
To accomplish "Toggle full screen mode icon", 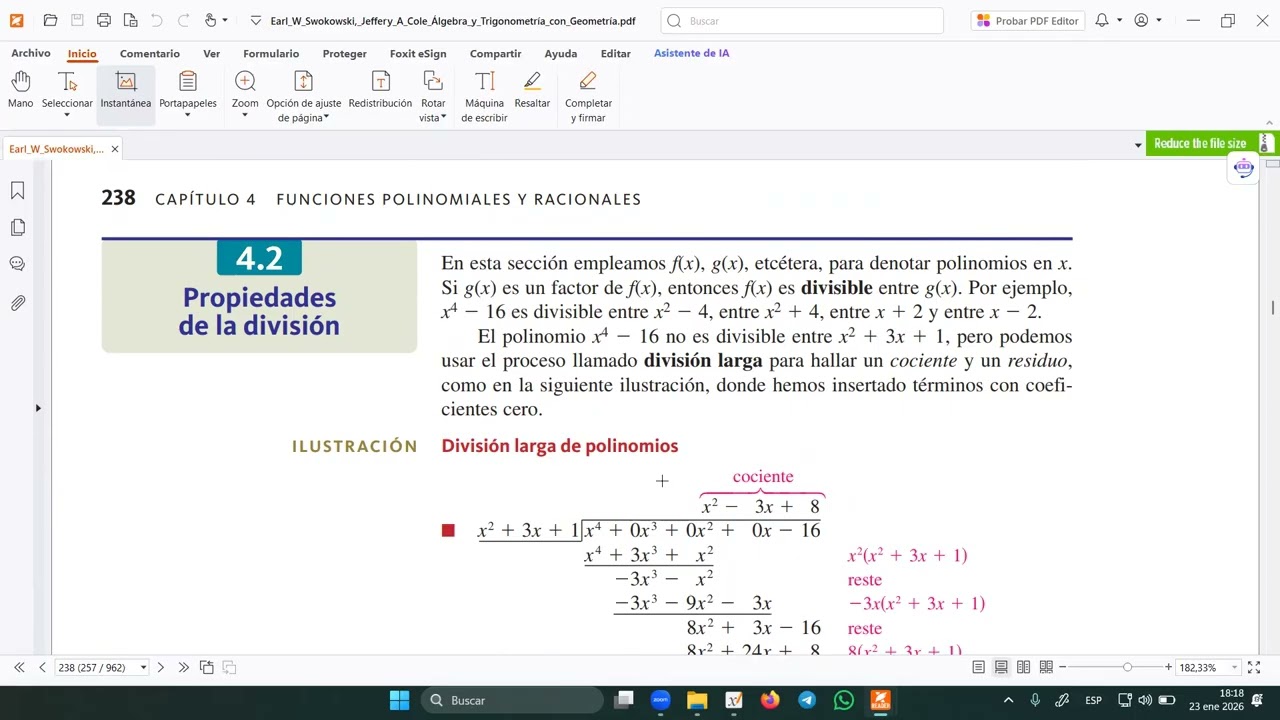I will coord(1254,667).
